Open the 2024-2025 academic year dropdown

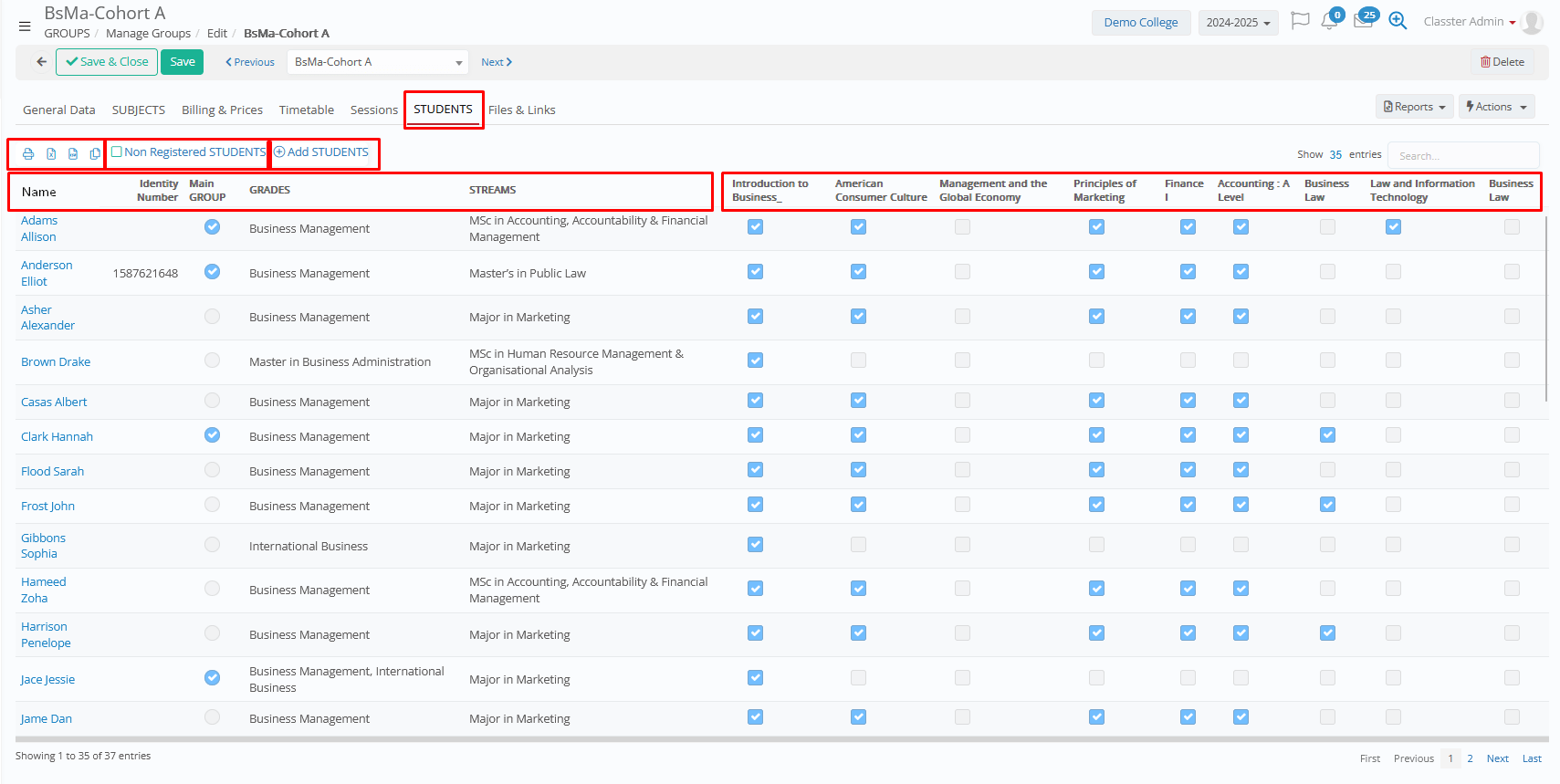coord(1238,23)
